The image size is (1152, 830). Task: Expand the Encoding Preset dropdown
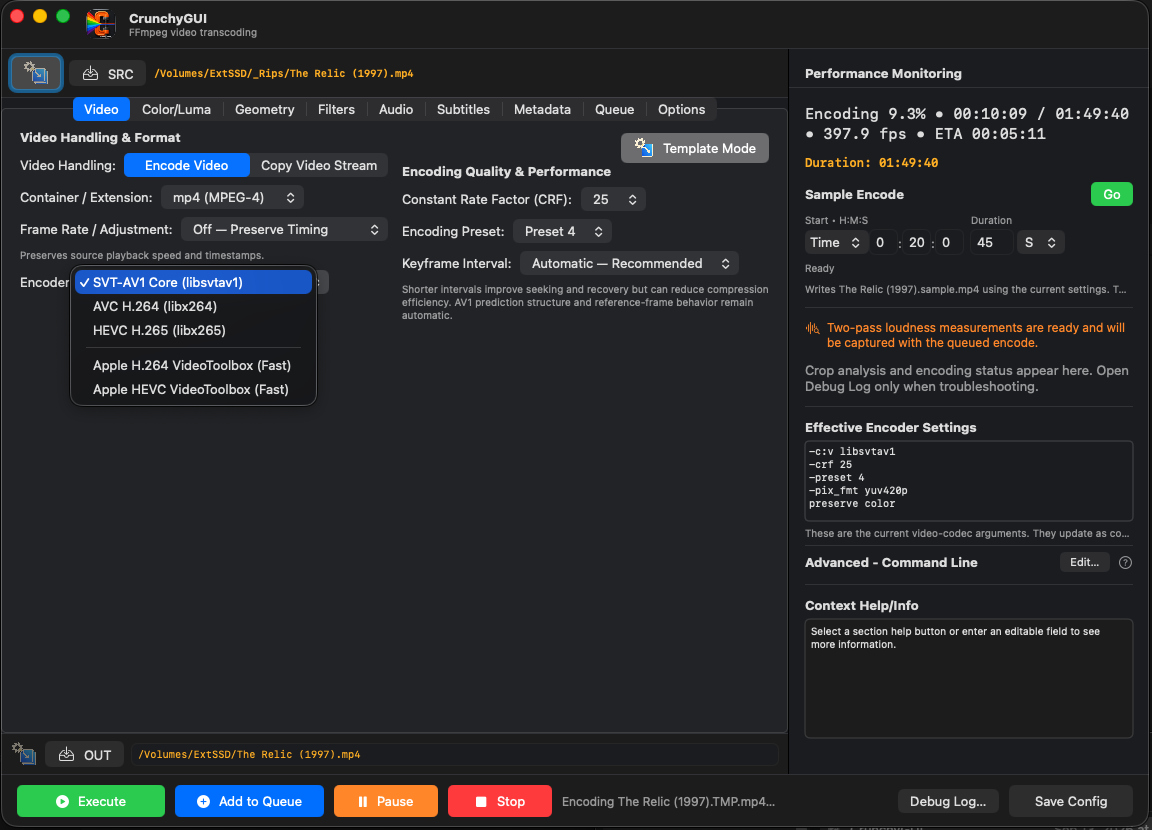(563, 231)
